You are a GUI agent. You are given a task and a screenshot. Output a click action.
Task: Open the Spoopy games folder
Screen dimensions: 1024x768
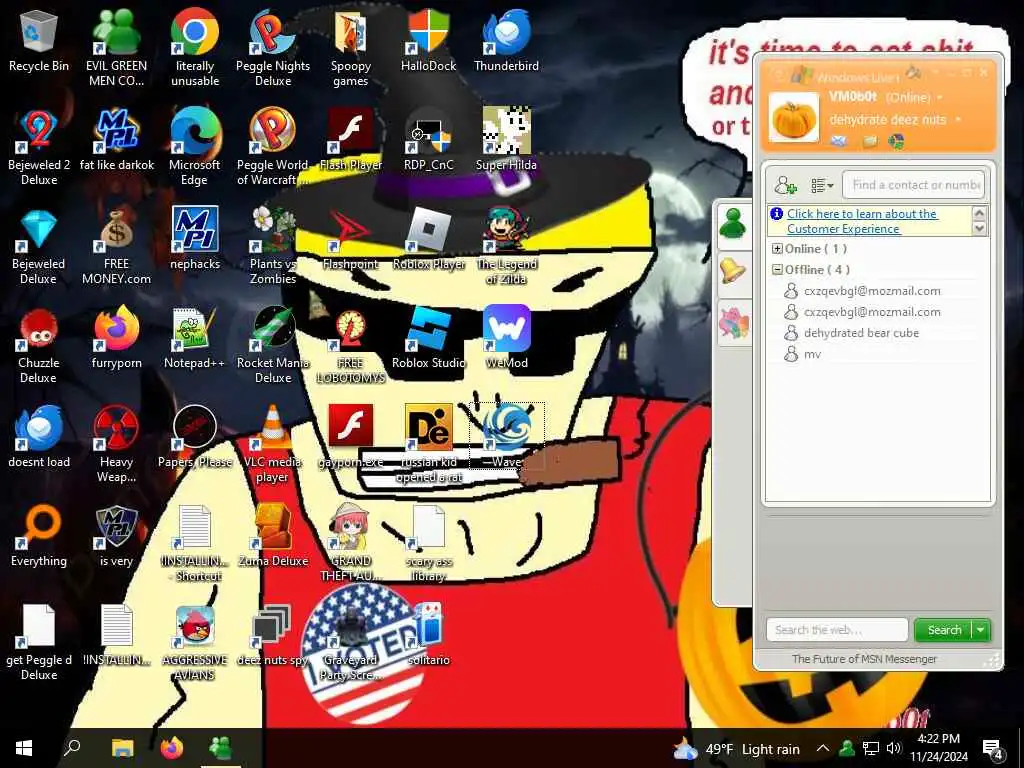(351, 48)
